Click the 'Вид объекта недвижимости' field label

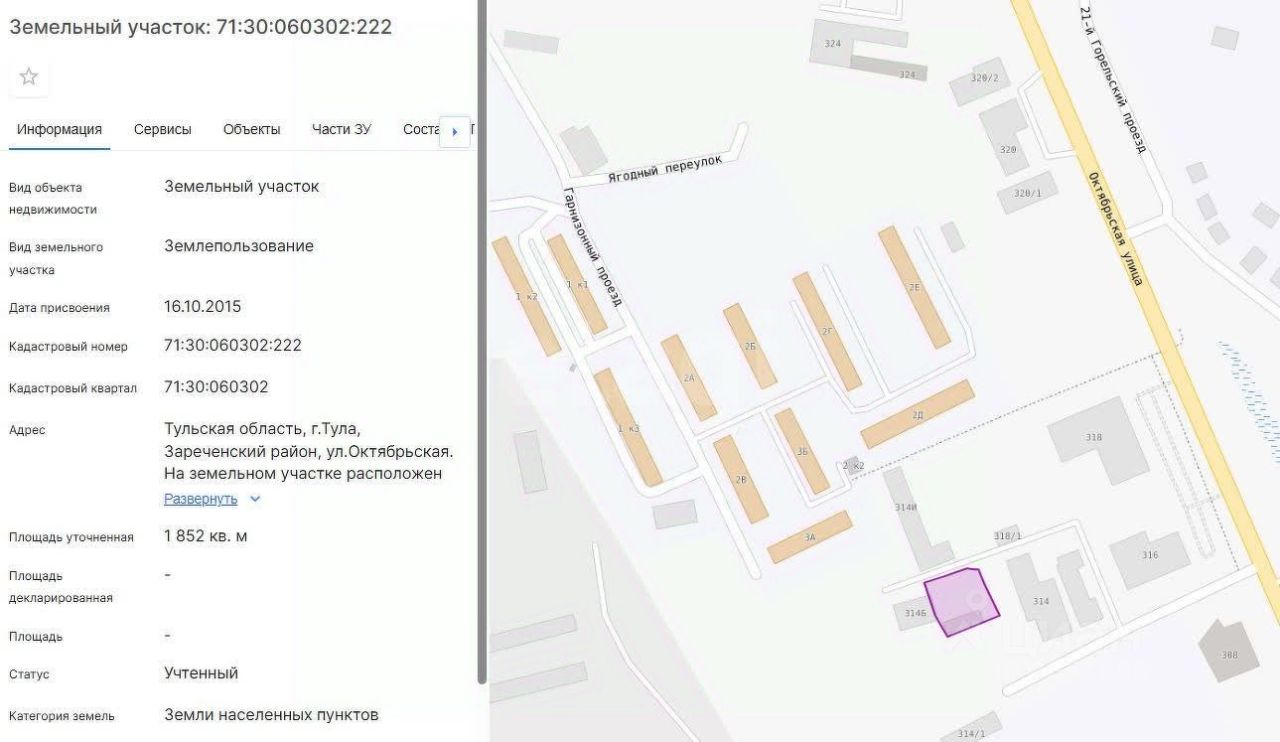coord(53,198)
